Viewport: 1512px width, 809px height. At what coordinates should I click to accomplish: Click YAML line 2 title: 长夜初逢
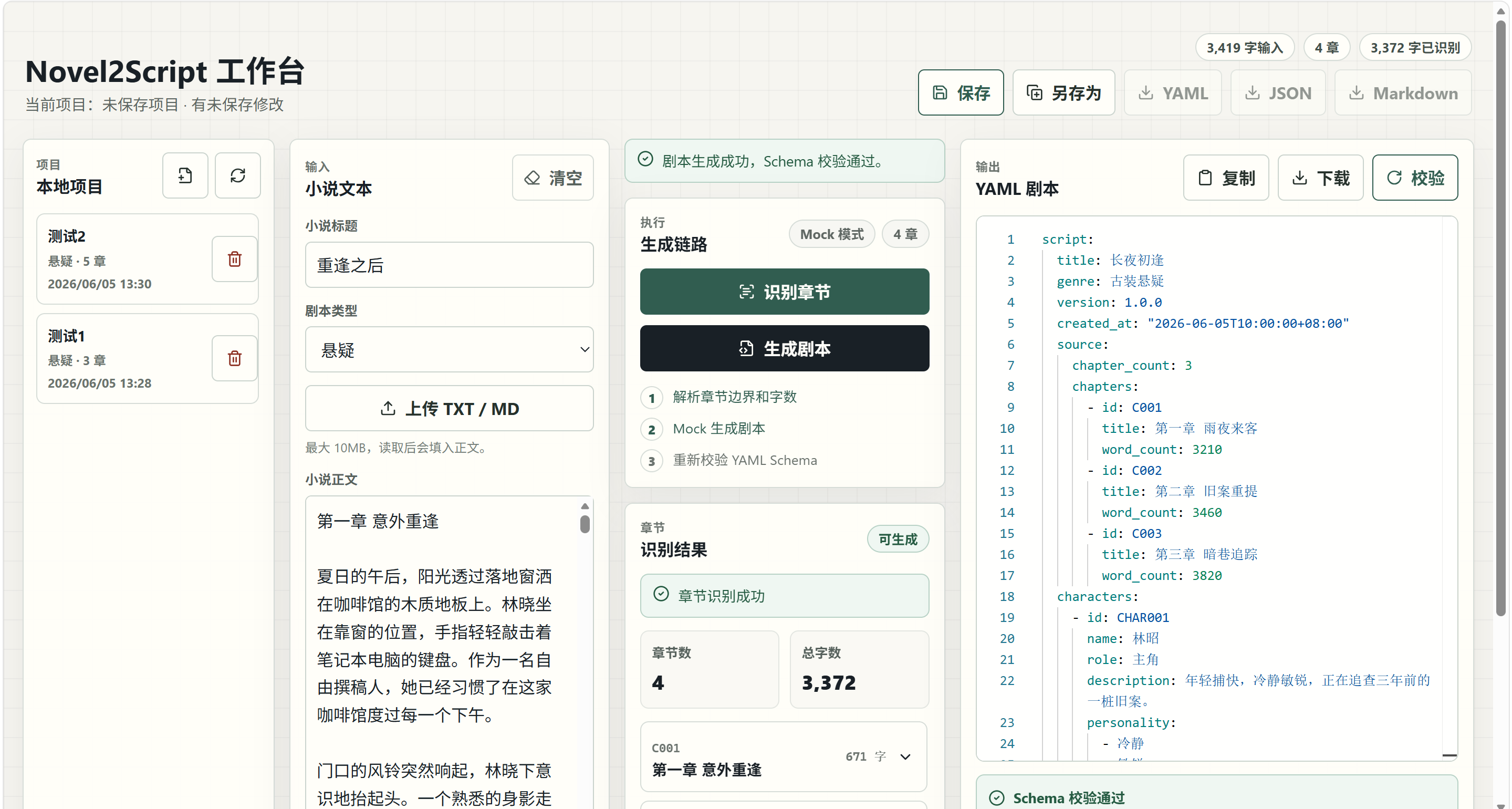1110,260
